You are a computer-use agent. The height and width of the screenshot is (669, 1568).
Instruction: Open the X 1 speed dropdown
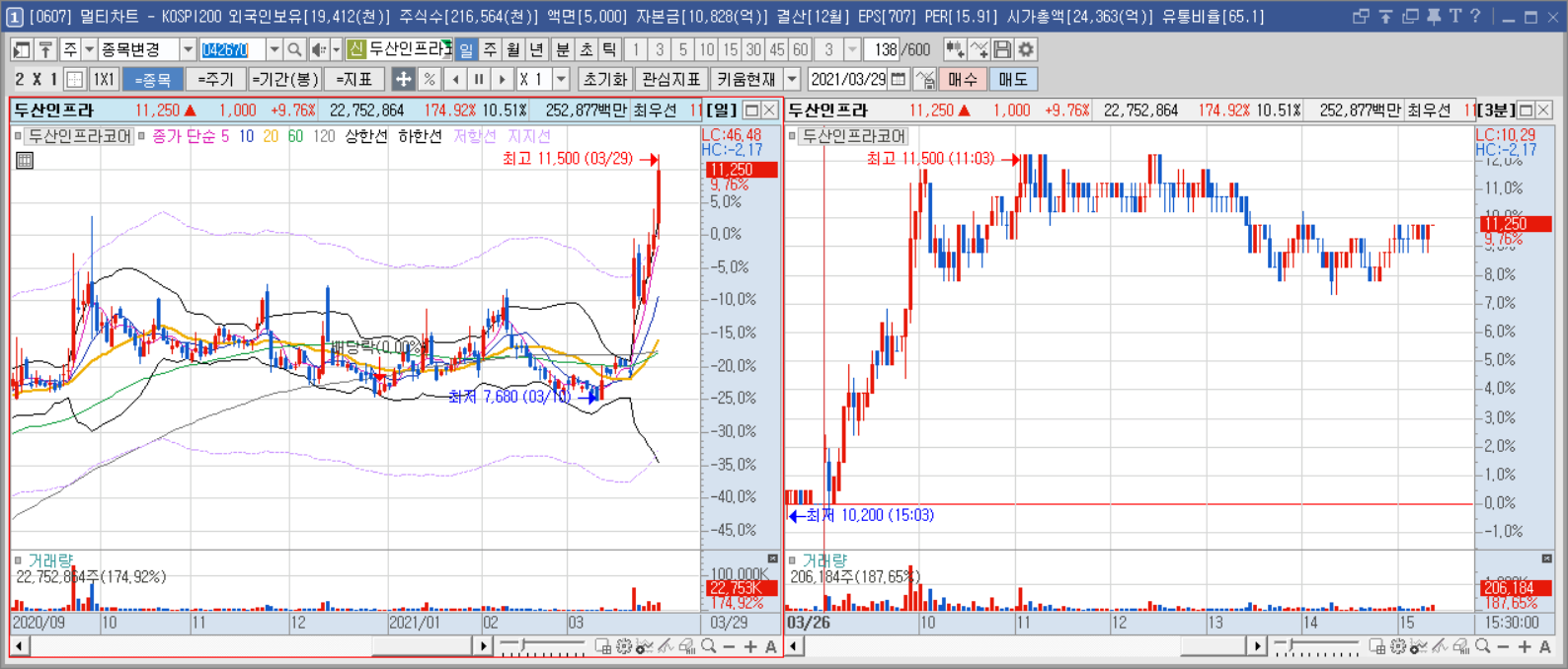562,80
